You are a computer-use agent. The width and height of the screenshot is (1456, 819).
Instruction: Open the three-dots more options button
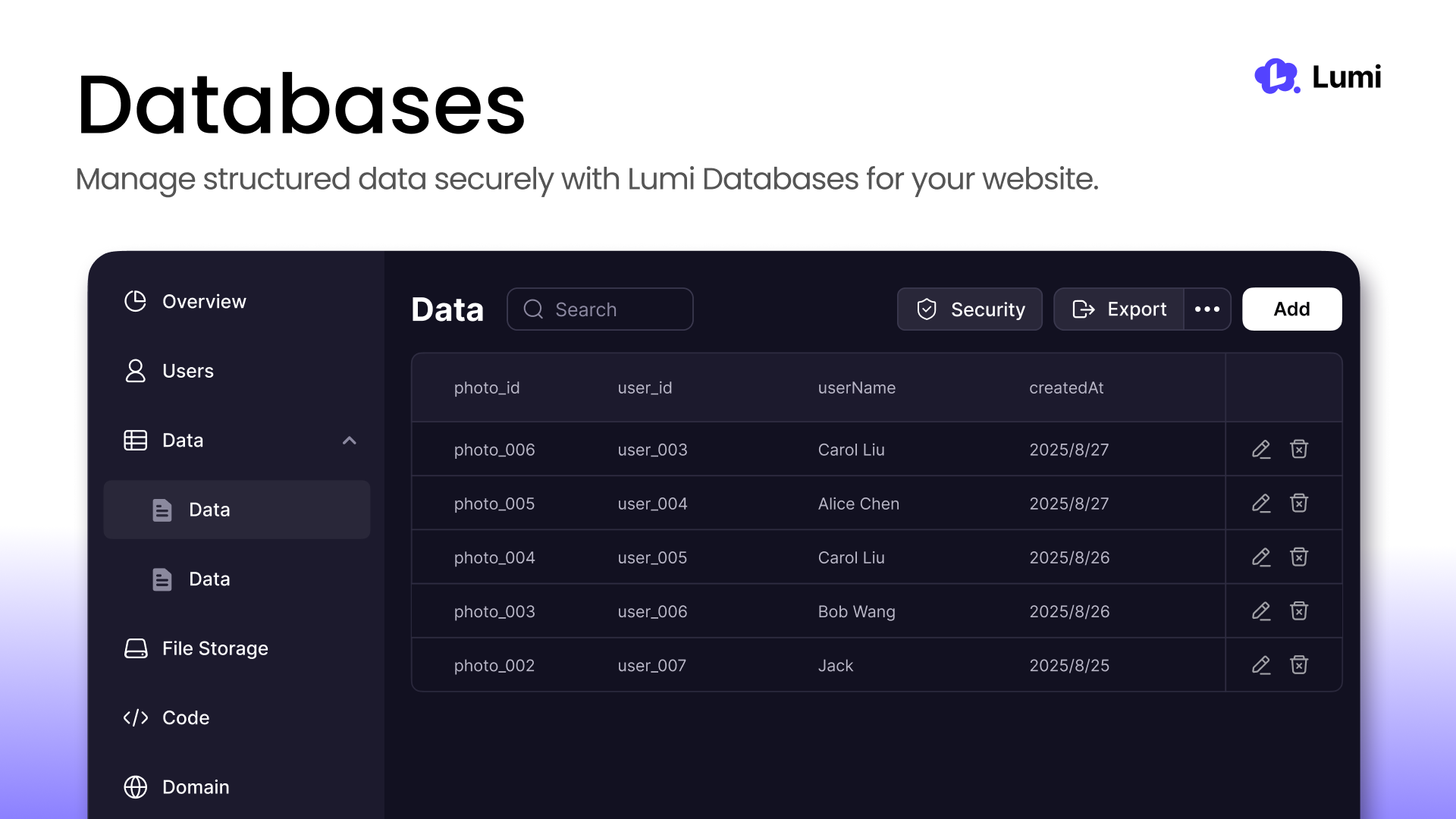(x=1207, y=309)
